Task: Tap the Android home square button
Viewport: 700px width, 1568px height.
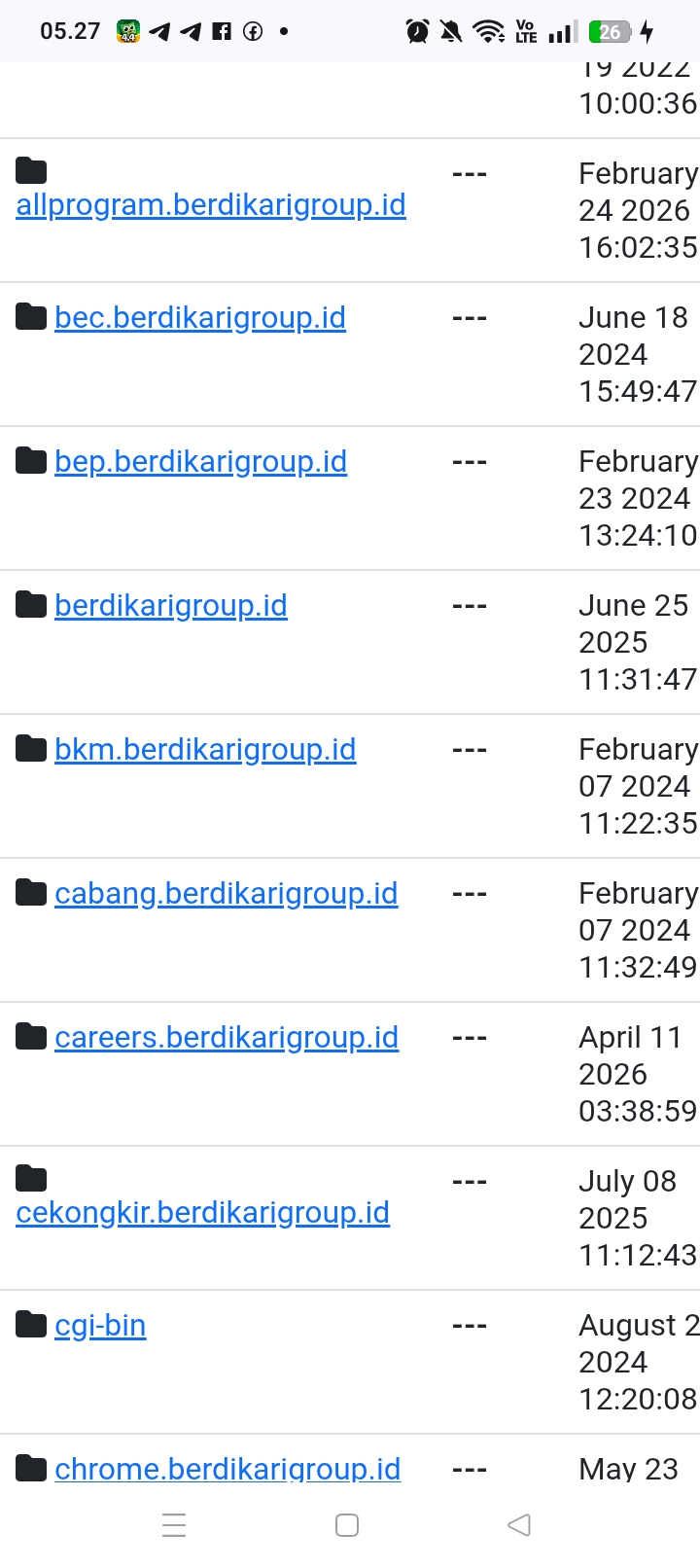Action: (x=347, y=1524)
